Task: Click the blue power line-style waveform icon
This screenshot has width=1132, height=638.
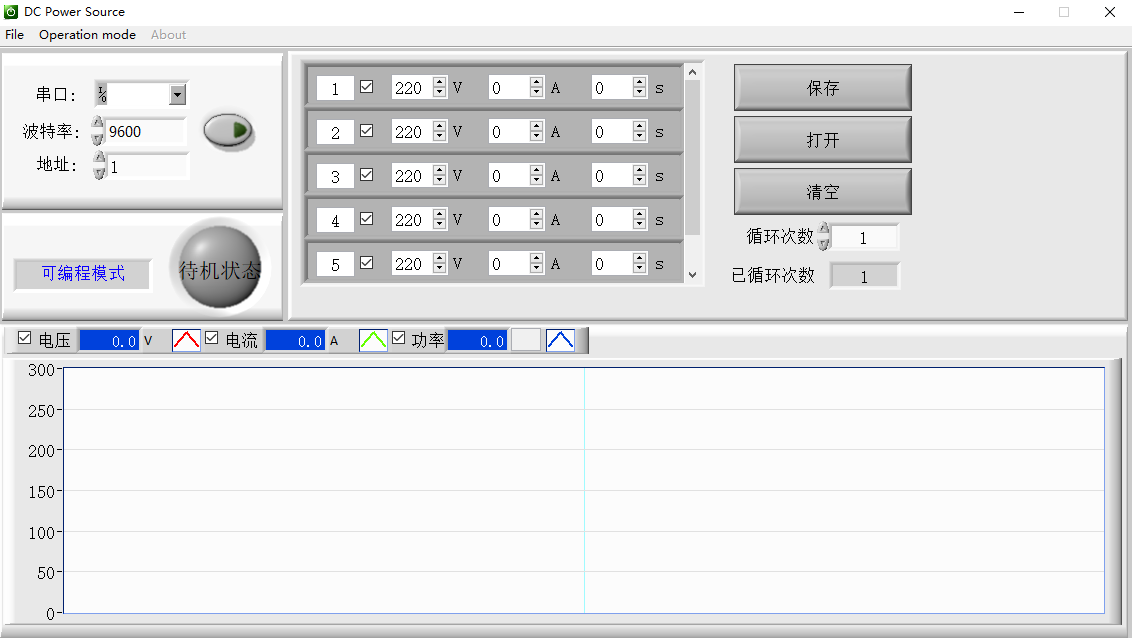Action: [x=560, y=340]
